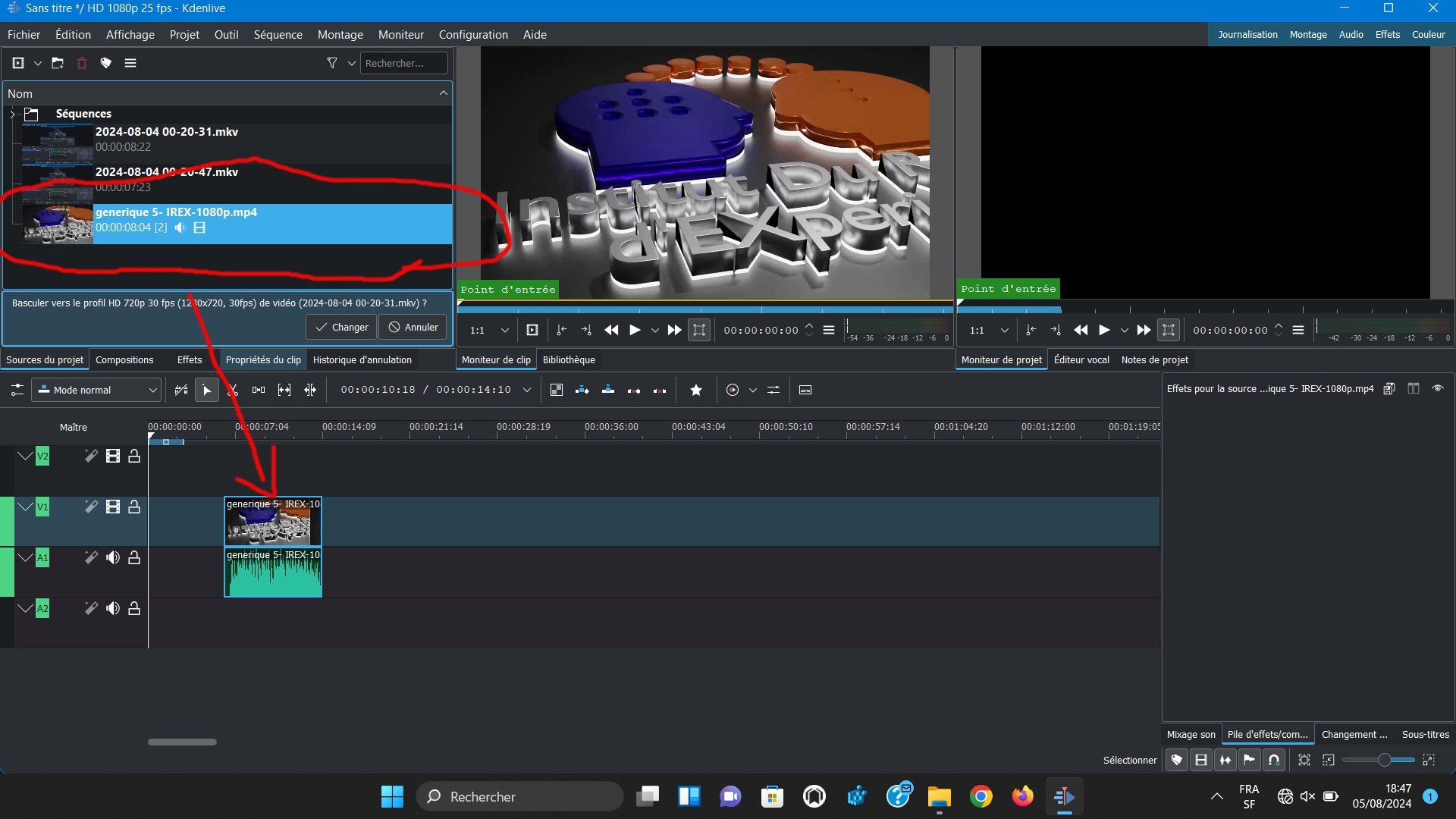Open the Séquence menu

coord(278,35)
